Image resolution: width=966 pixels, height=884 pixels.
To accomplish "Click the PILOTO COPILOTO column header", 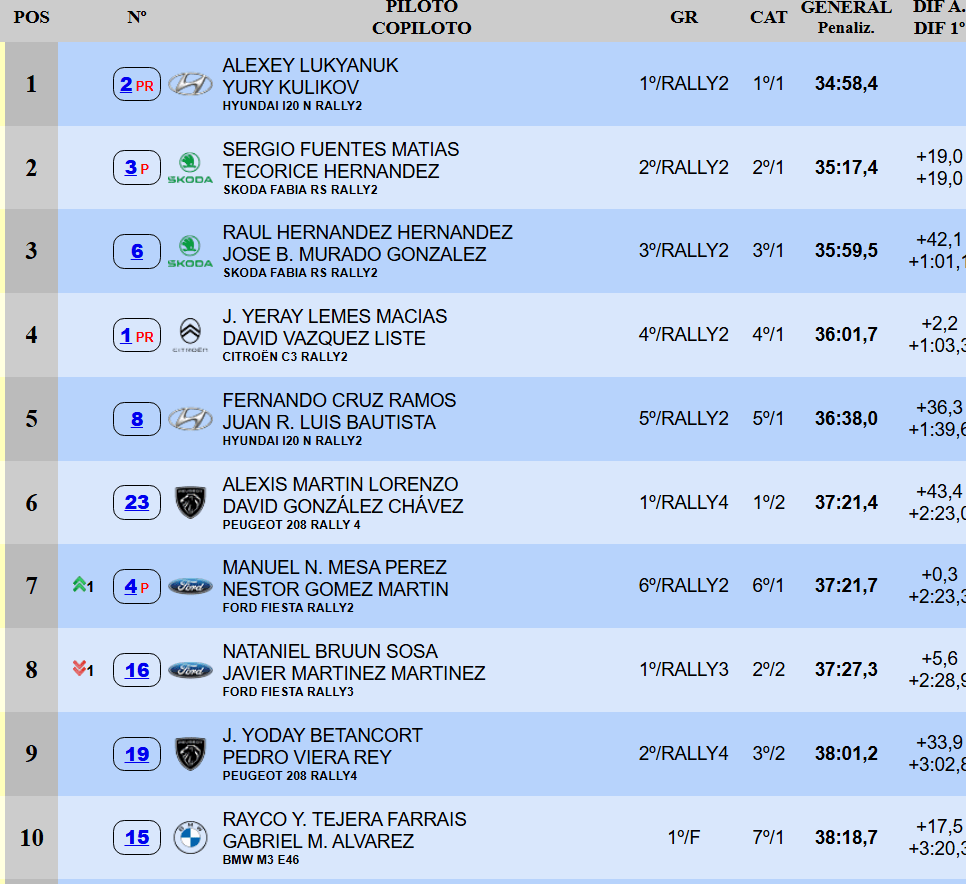I will point(421,18).
